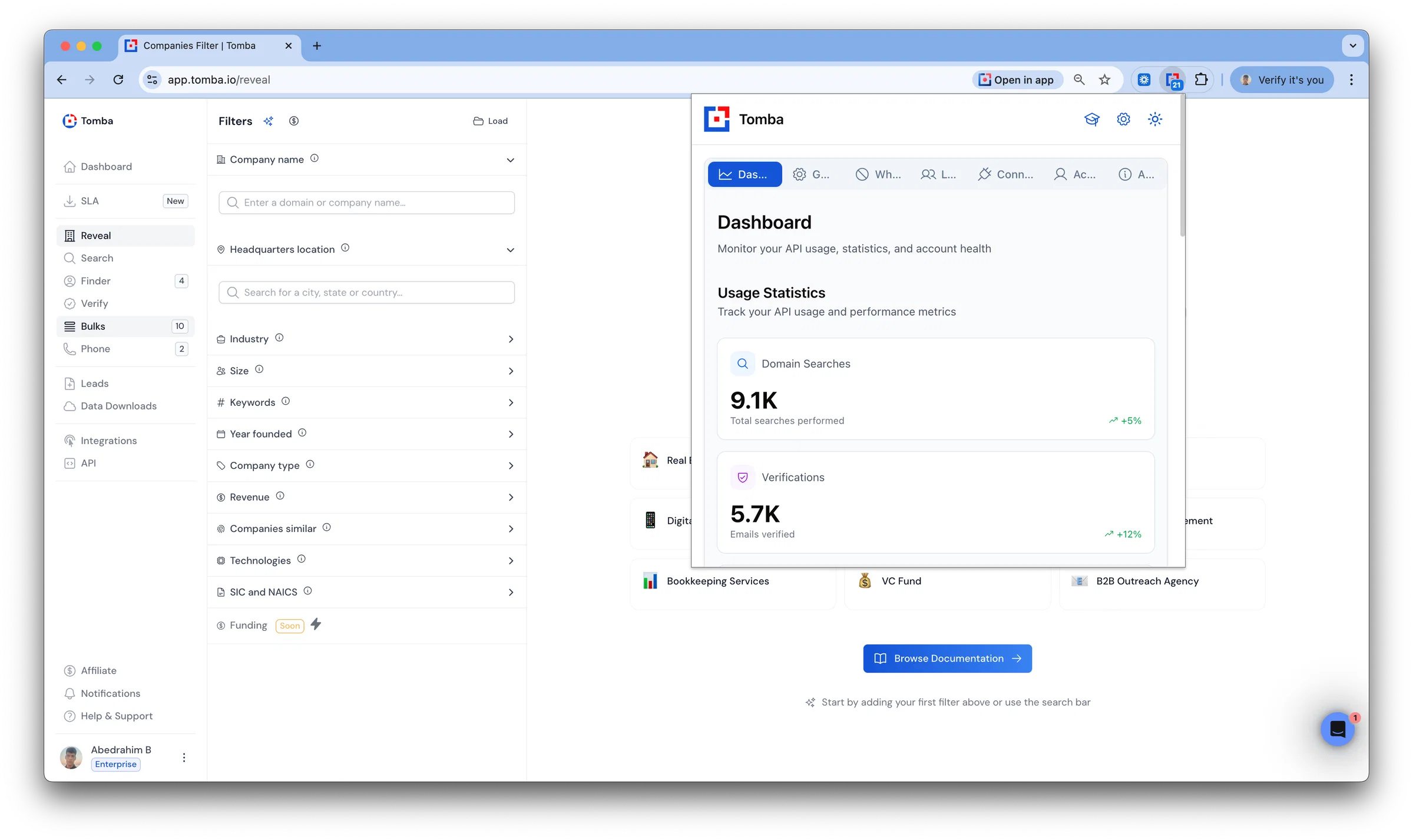Expand the Companies similar filter
1413x840 pixels.
[511, 529]
